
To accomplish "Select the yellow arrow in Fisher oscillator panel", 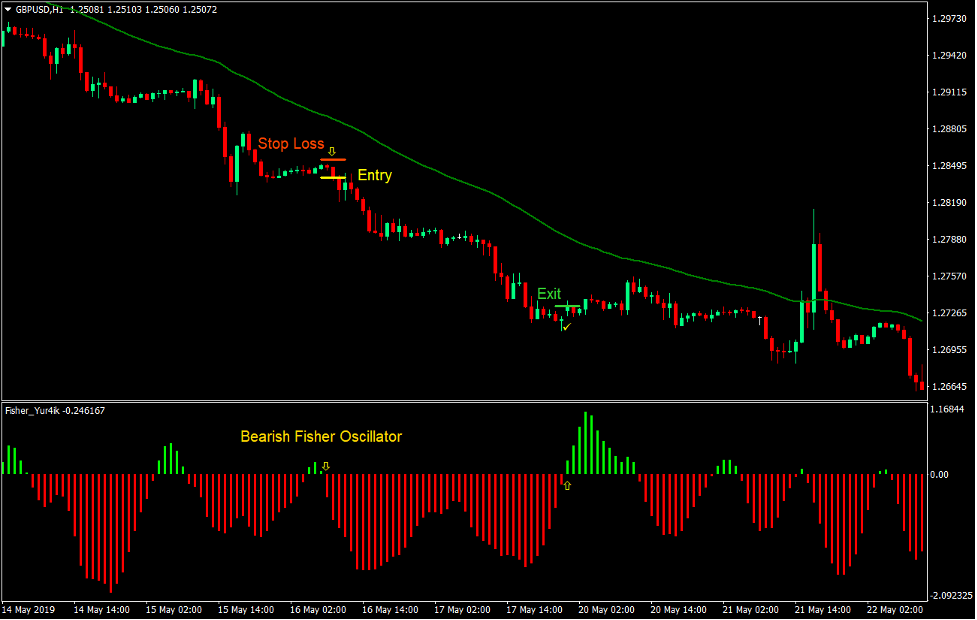I will tap(567, 485).
